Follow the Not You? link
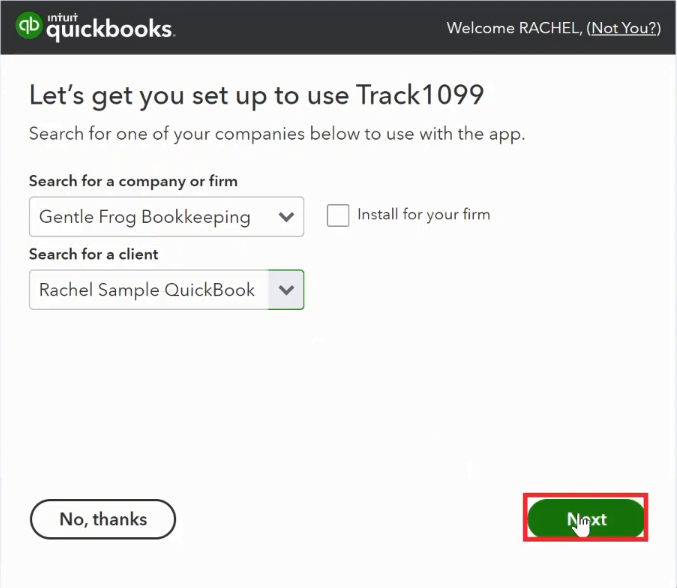Viewport: 677px width, 588px height. pyautogui.click(x=623, y=28)
